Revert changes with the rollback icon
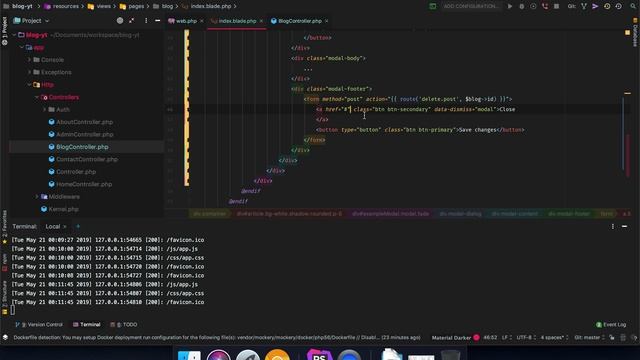The height and width of the screenshot is (360, 640). [x=619, y=6]
